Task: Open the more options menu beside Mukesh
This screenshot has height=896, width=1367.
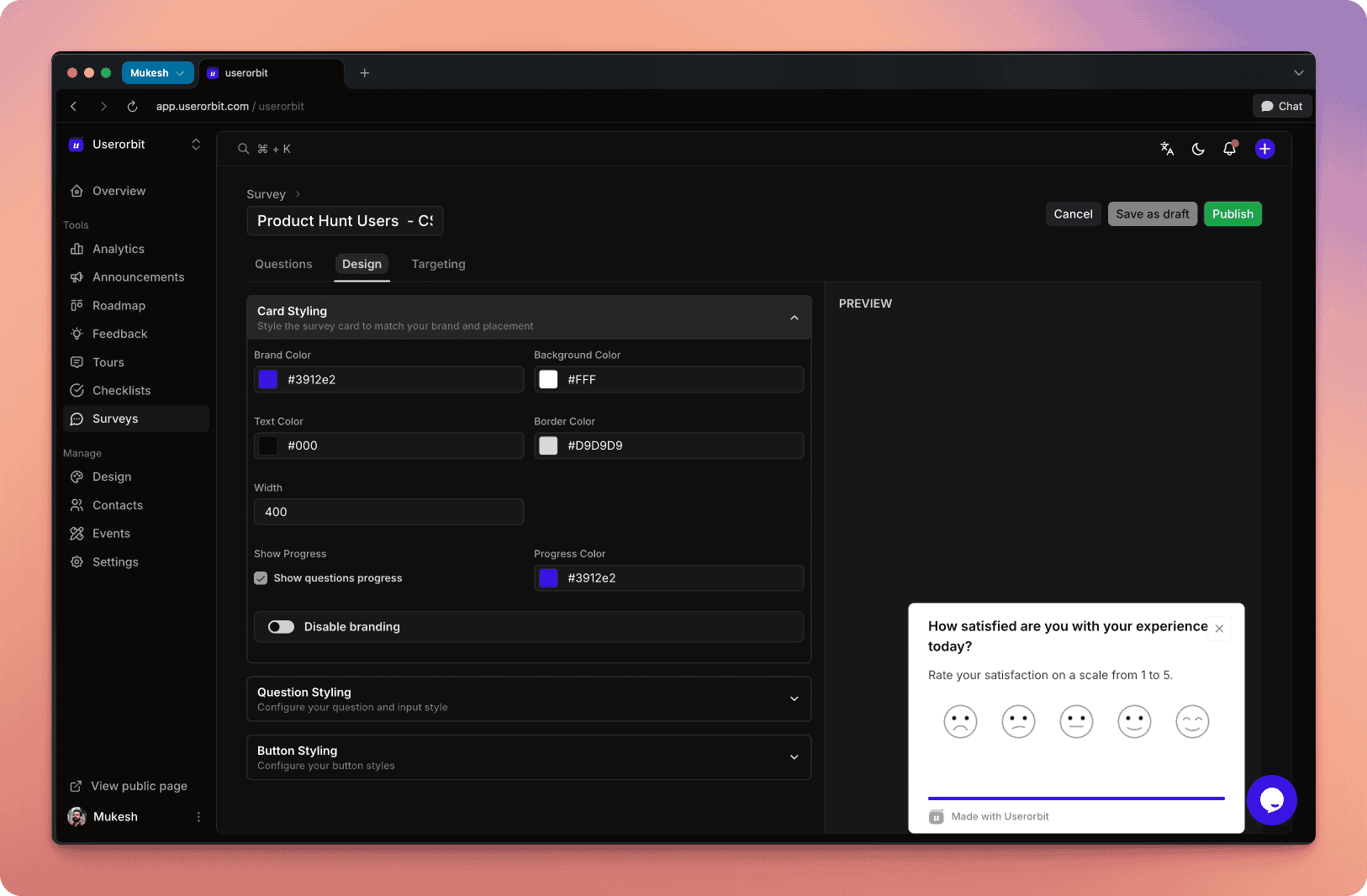Action: point(198,817)
